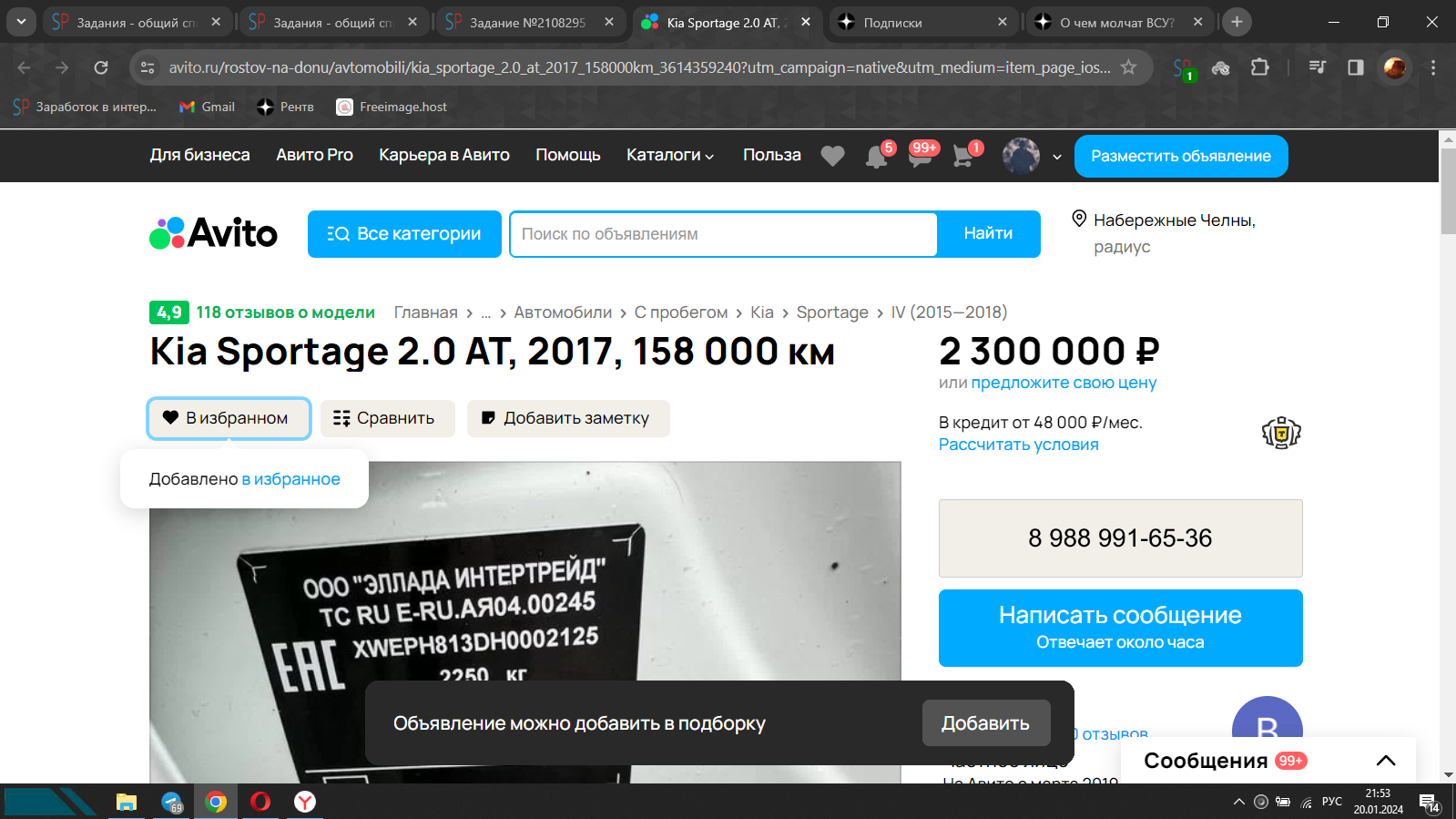
Task: Open Chrome three-dot menu
Action: pyautogui.click(x=1433, y=67)
